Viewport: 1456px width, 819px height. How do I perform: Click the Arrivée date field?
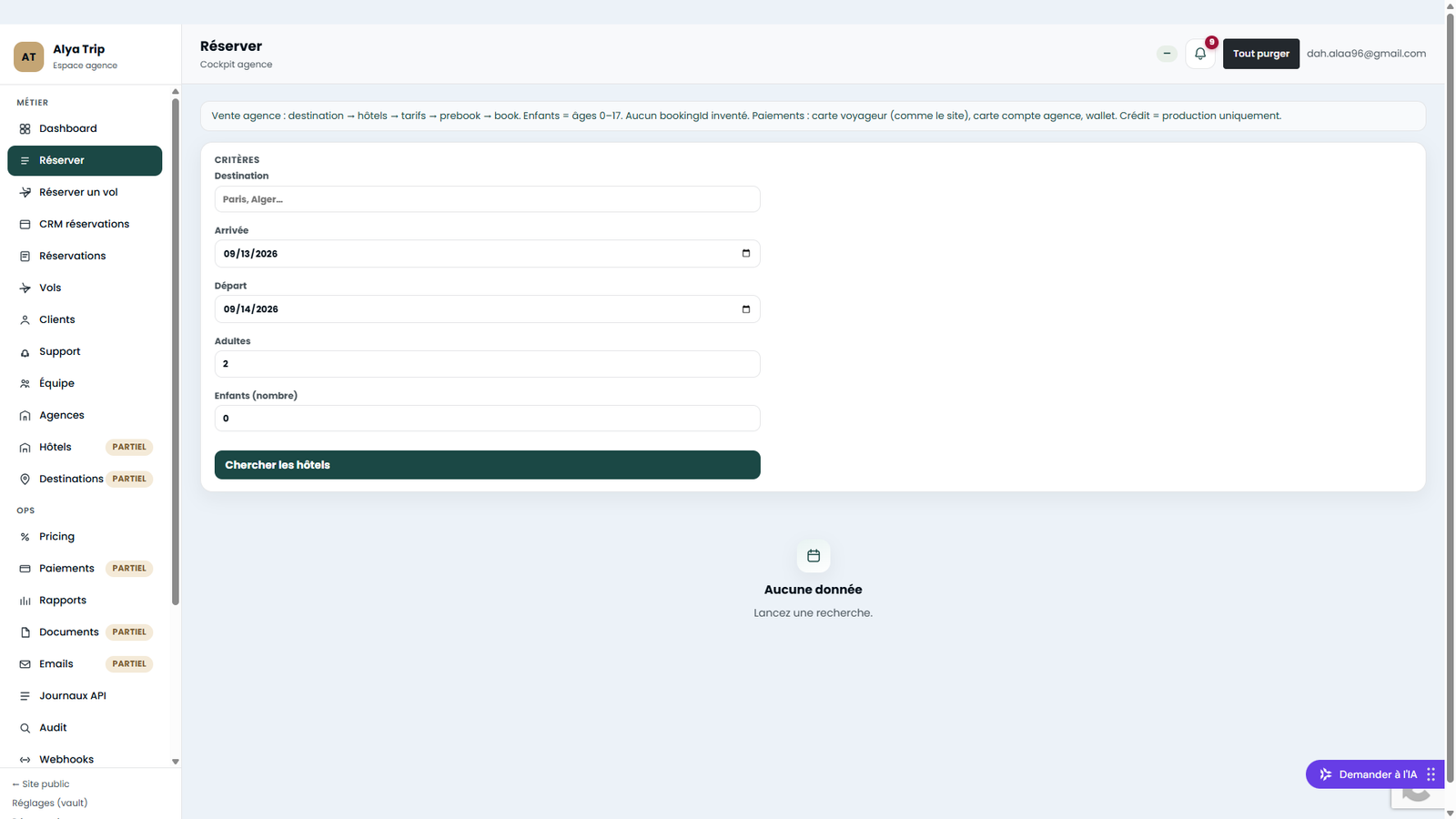click(487, 254)
